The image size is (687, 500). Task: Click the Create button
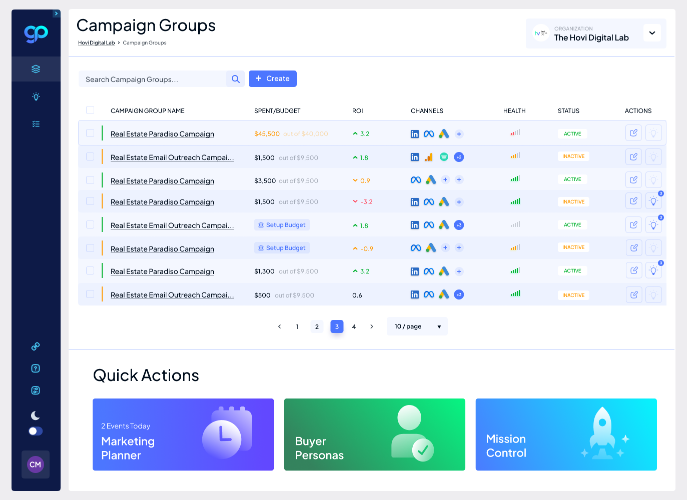(273, 79)
